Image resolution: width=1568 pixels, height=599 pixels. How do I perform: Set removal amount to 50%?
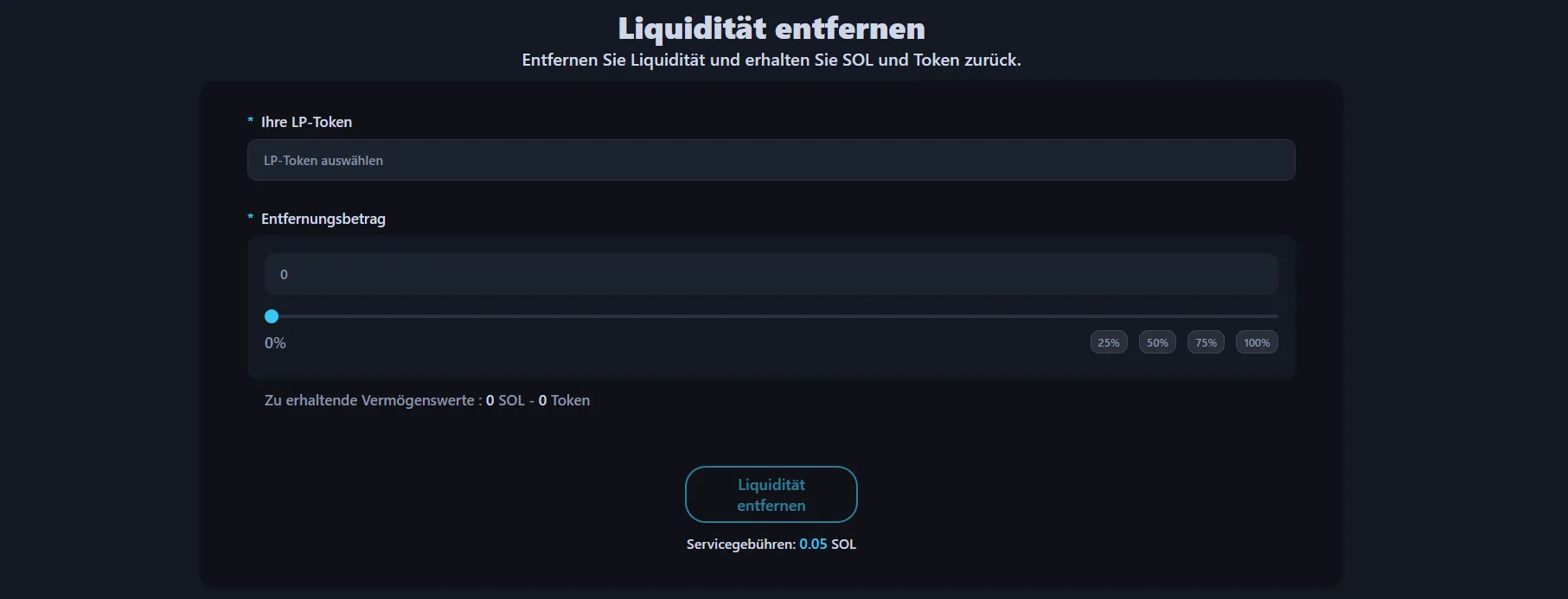click(x=1156, y=341)
